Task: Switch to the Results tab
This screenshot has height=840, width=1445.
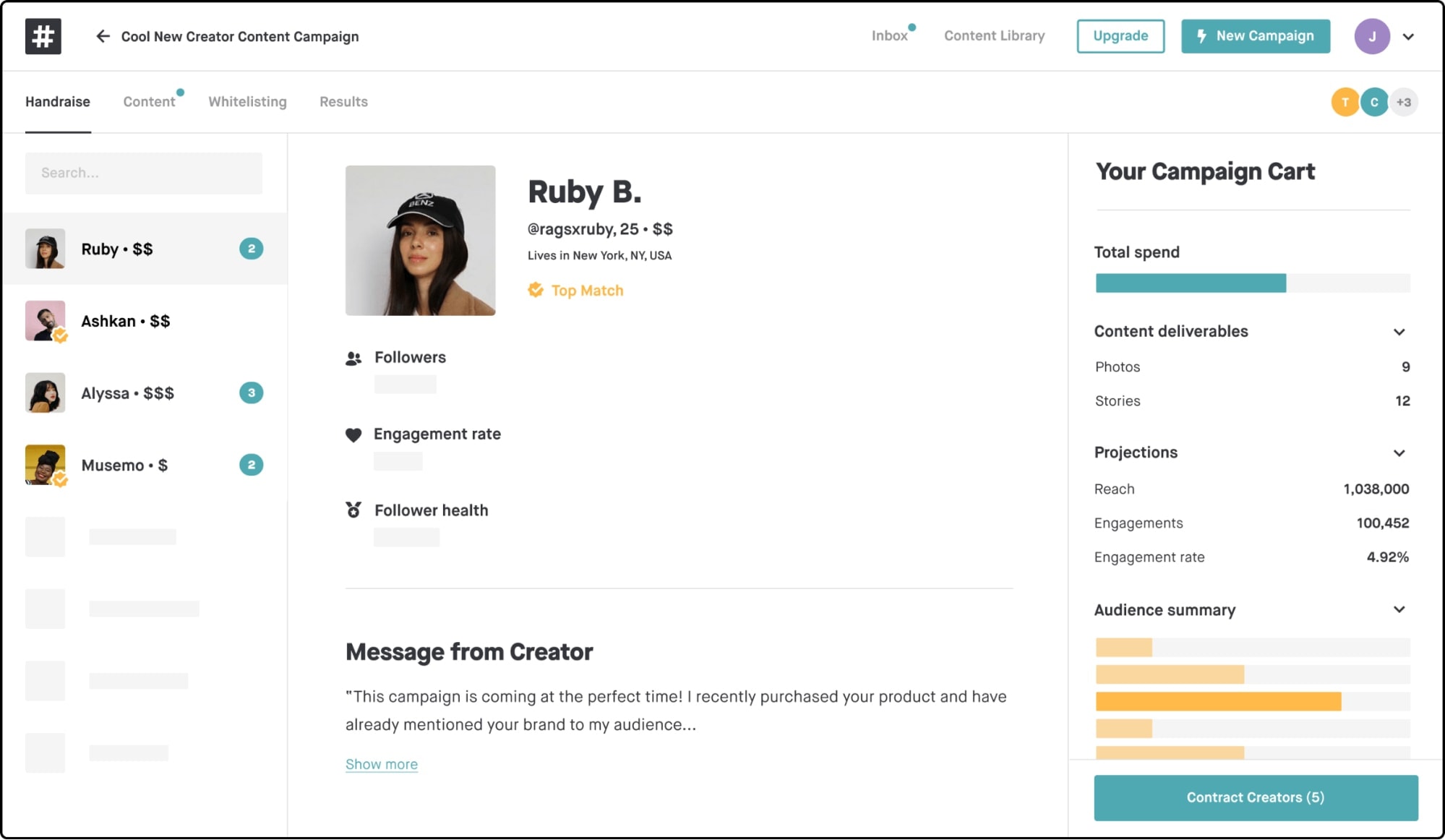Action: click(344, 101)
